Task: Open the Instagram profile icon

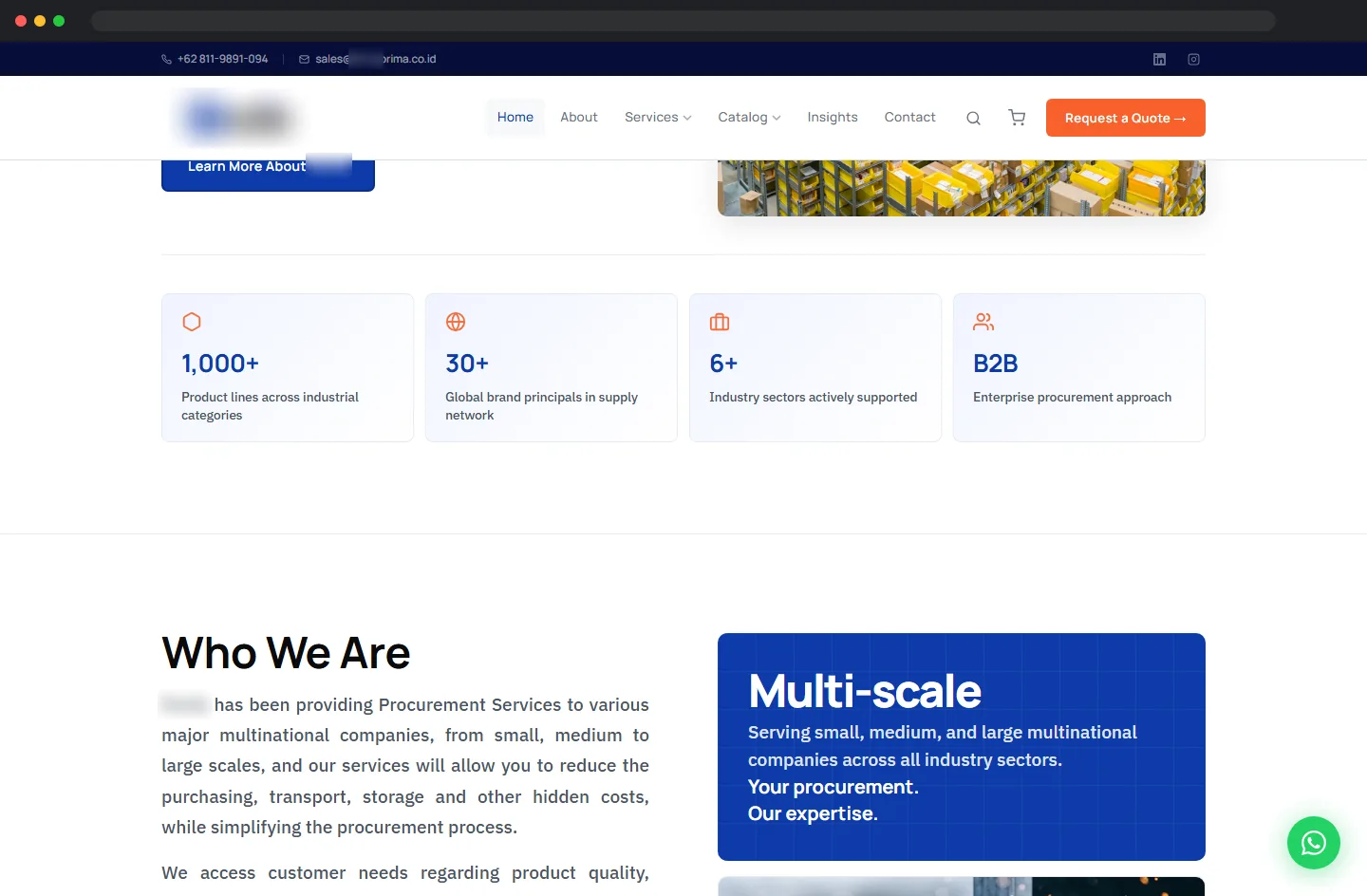Action: click(1193, 59)
